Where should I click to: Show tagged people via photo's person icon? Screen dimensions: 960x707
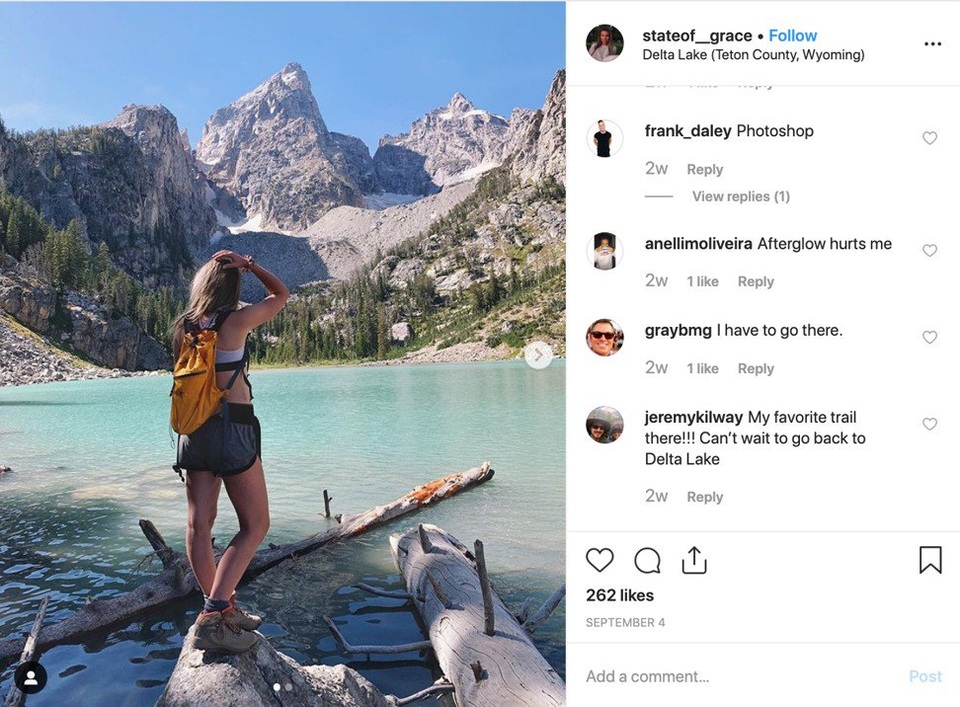point(30,678)
